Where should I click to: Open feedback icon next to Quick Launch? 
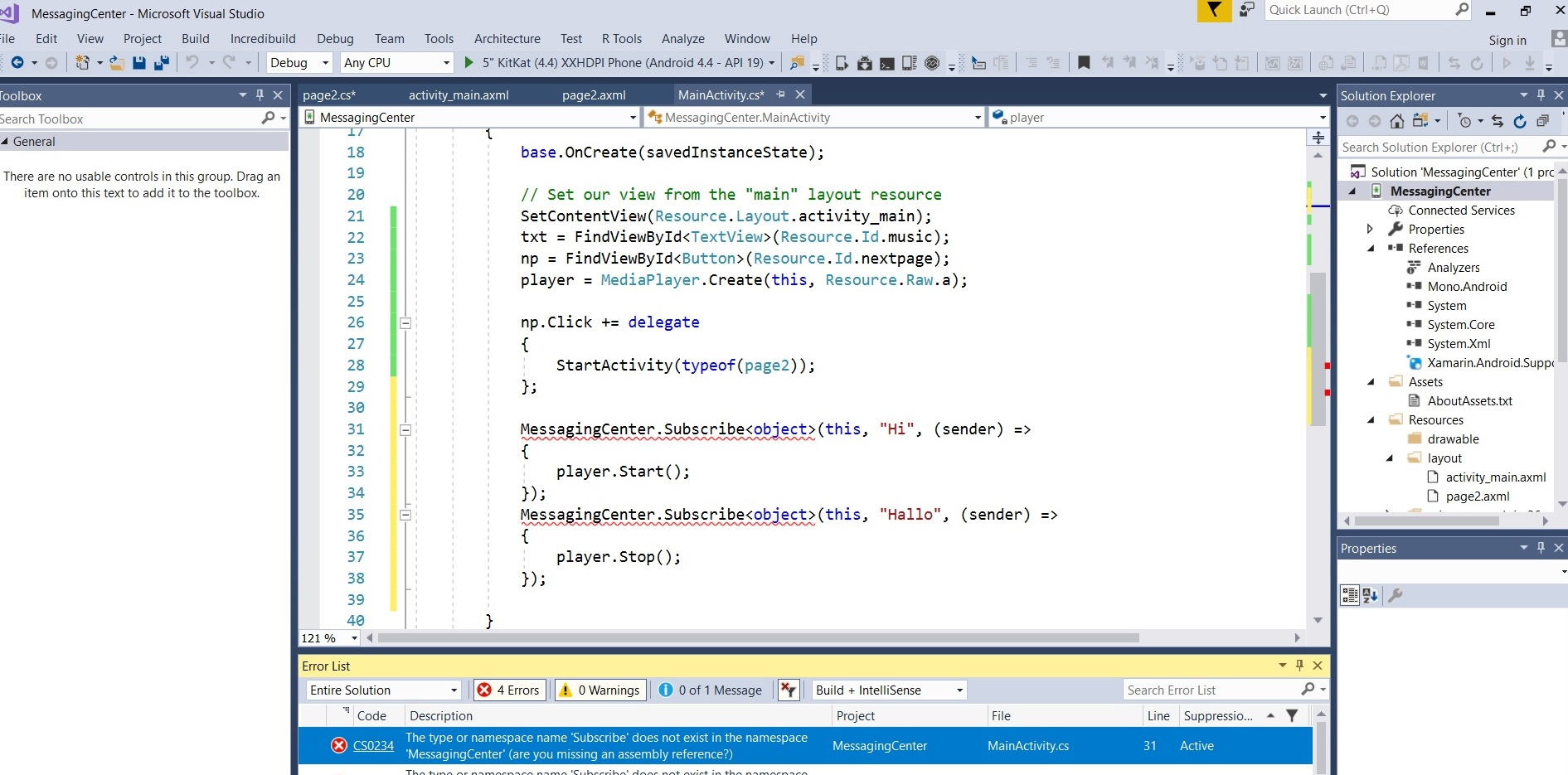[1247, 10]
